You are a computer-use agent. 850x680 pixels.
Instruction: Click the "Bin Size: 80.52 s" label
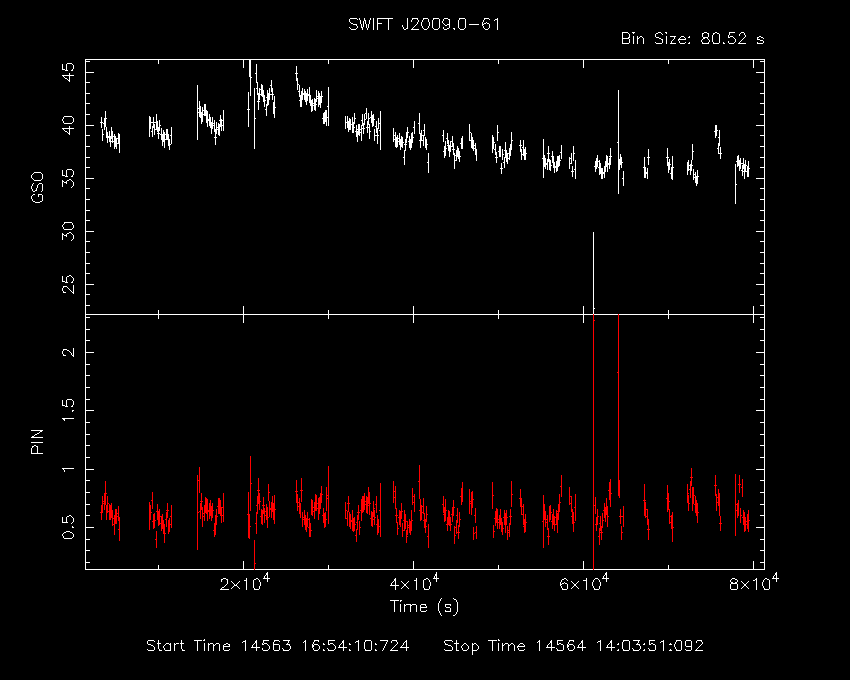coord(692,39)
